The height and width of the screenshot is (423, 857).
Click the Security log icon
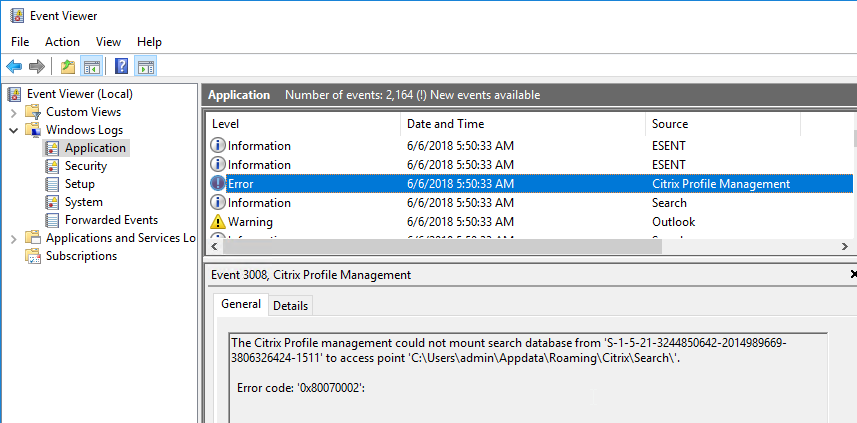52,166
